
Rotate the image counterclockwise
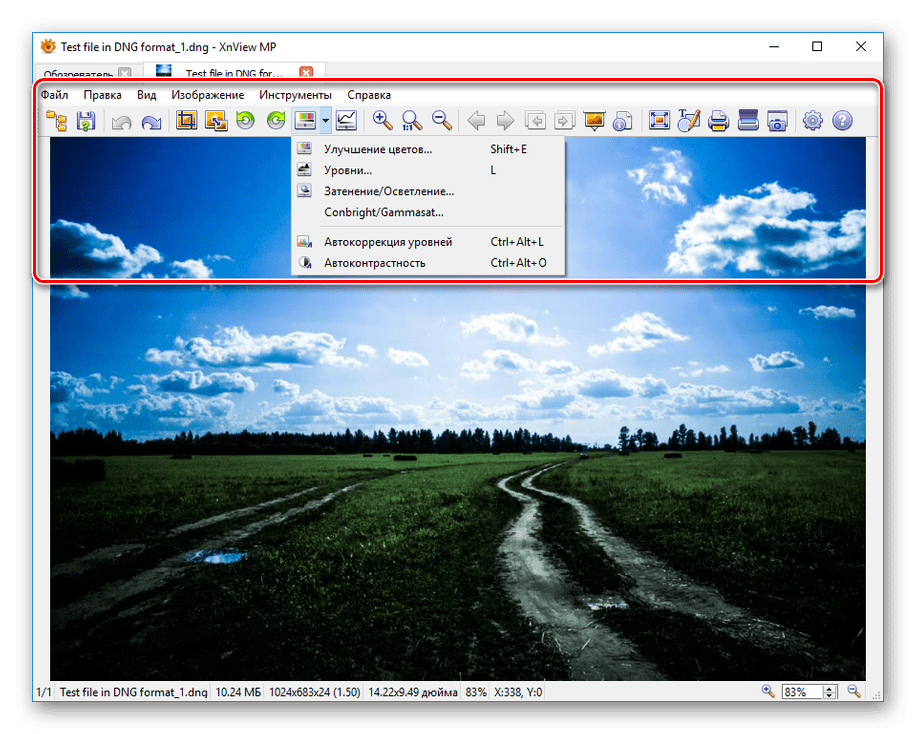pos(245,120)
